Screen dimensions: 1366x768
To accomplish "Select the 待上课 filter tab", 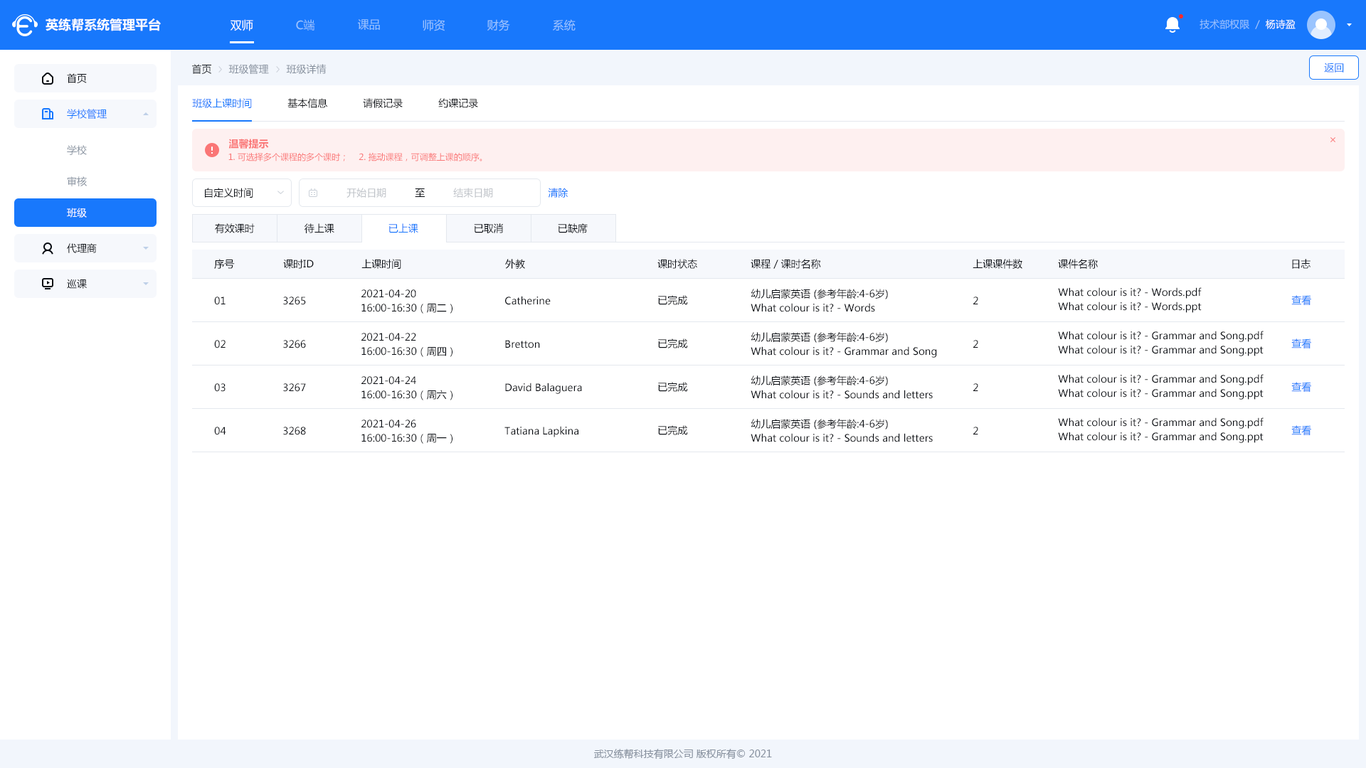I will pos(319,228).
